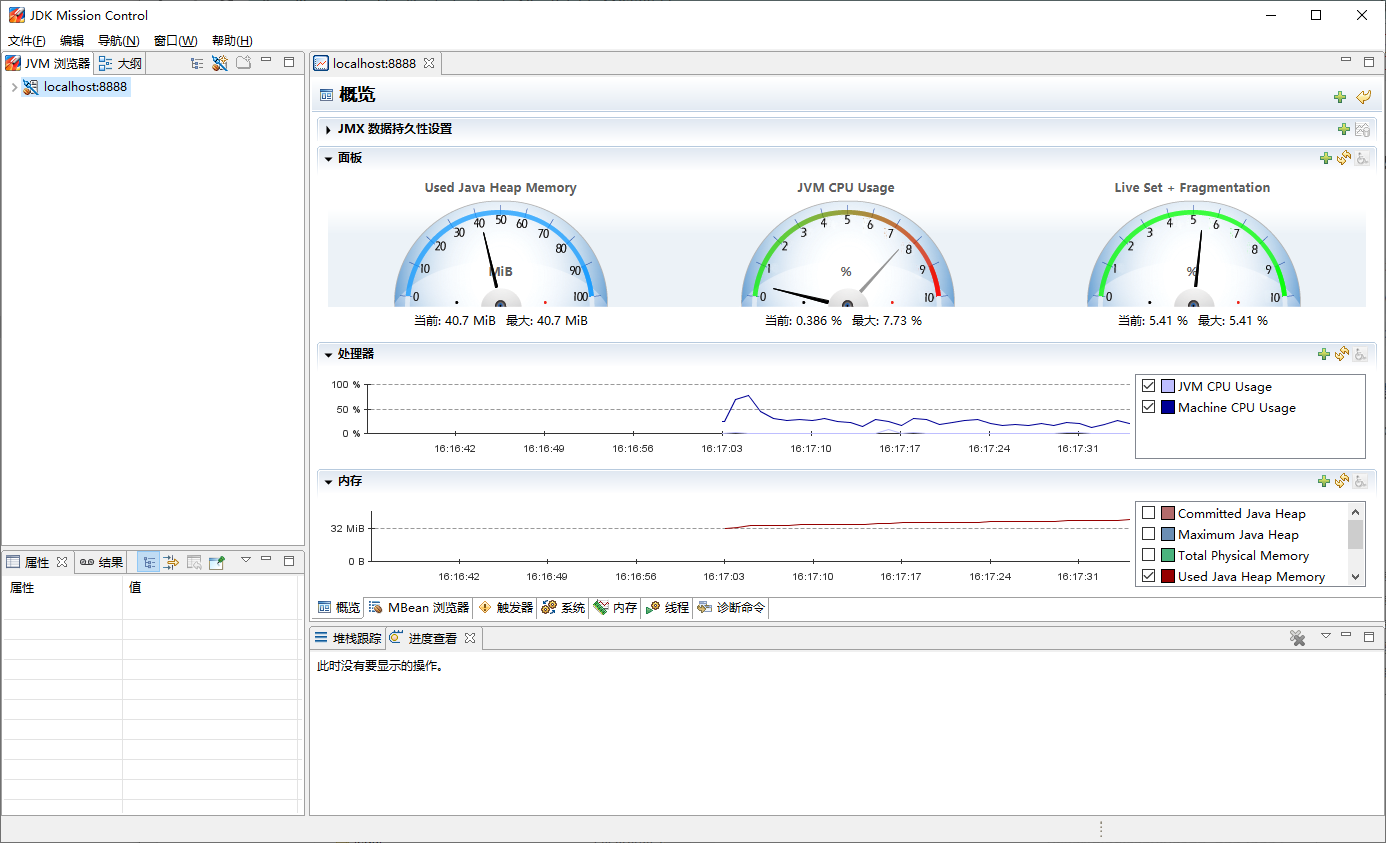Open the 编辑 menu
The image size is (1386, 843).
tap(72, 41)
